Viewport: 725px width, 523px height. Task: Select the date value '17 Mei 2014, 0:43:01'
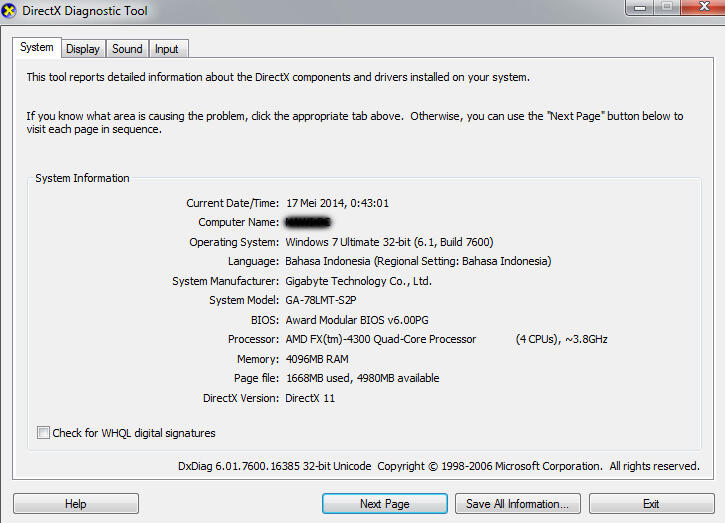coord(338,203)
